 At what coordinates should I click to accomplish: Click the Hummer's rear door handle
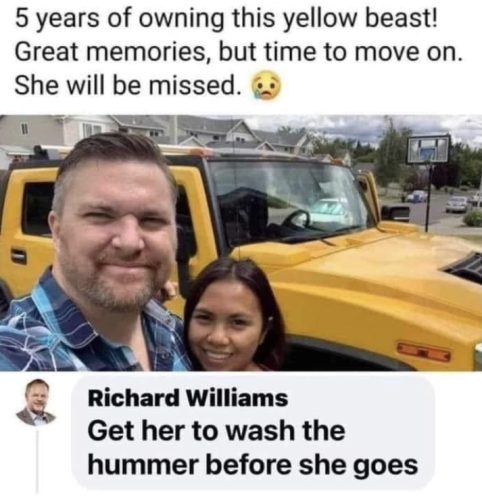(18, 256)
